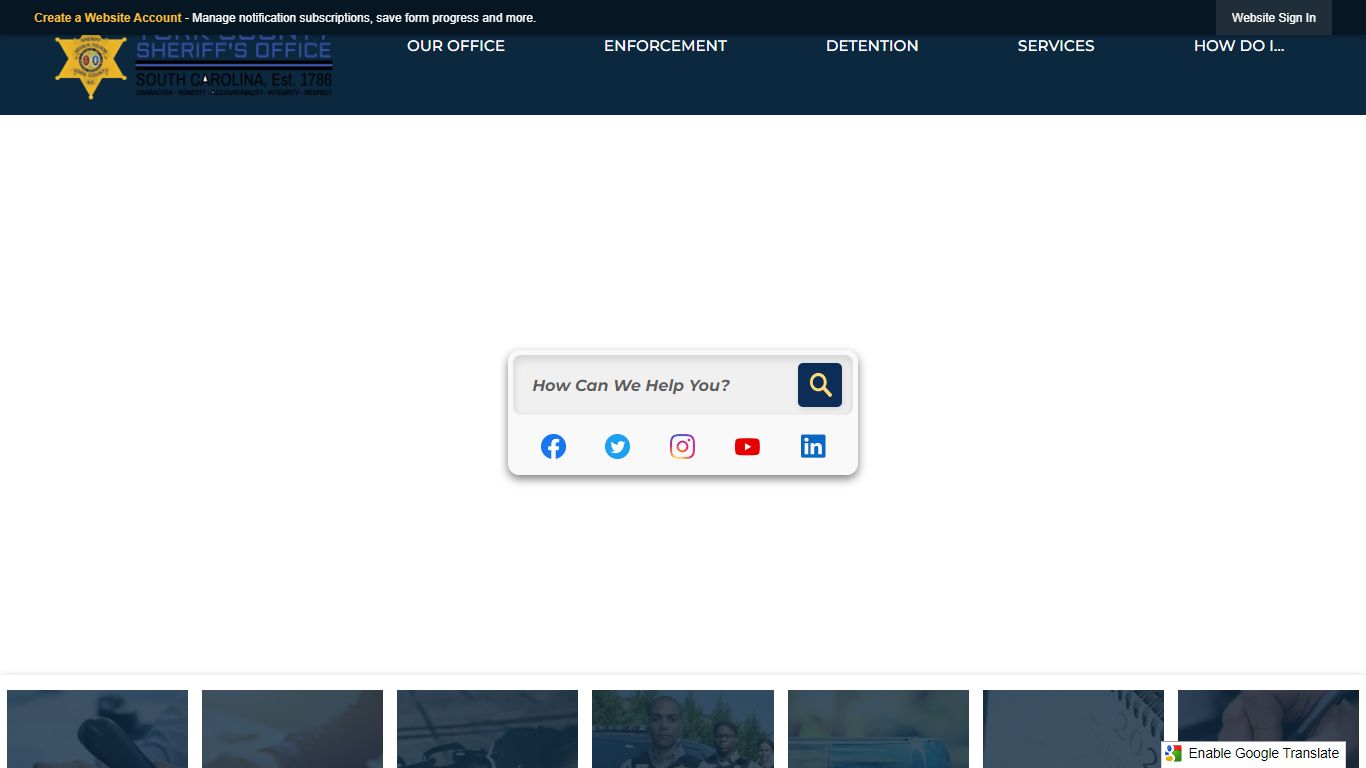Image resolution: width=1366 pixels, height=768 pixels.
Task: Open the YouTube channel icon
Action: (747, 447)
